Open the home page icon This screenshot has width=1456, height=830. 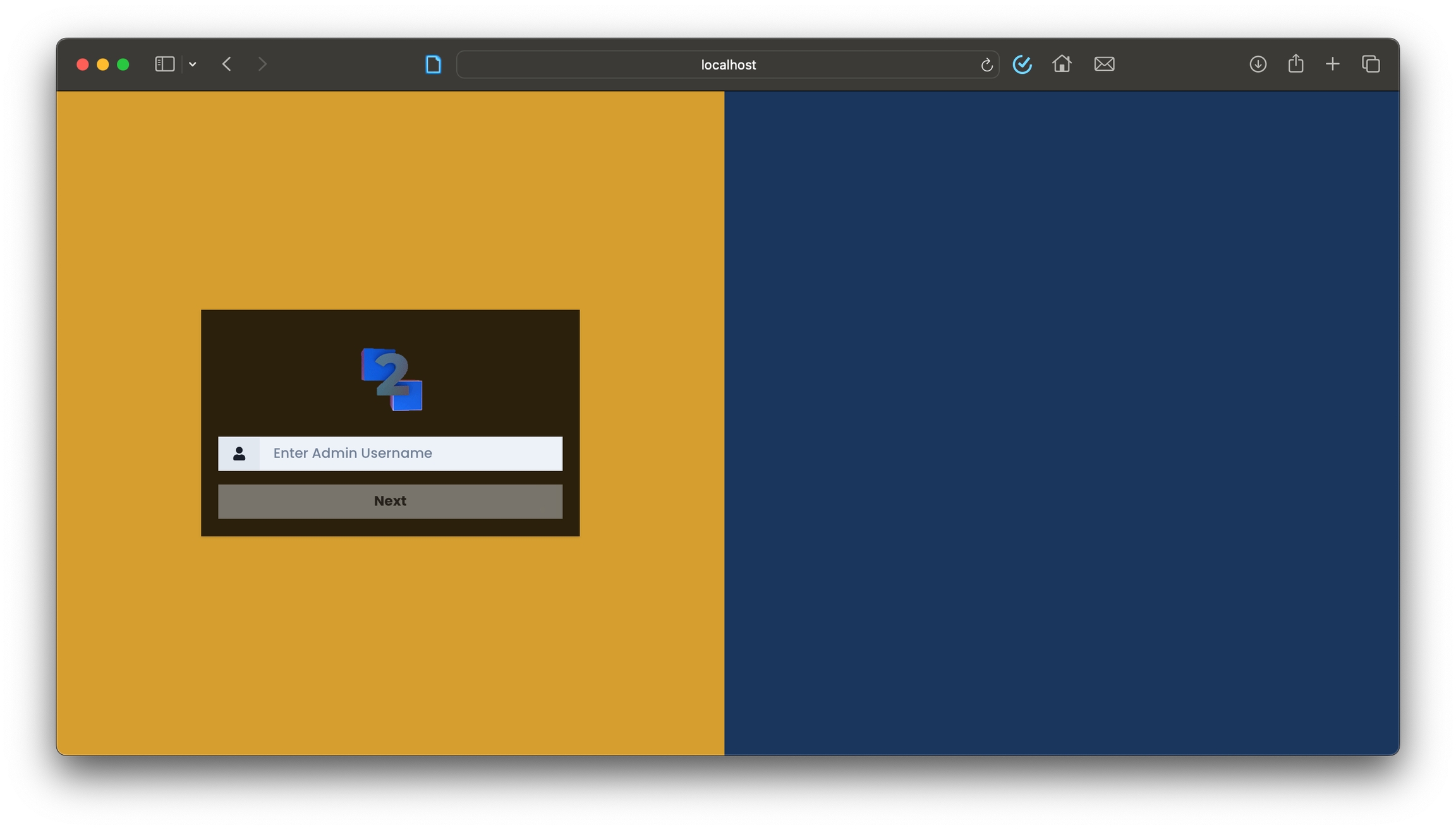tap(1062, 64)
